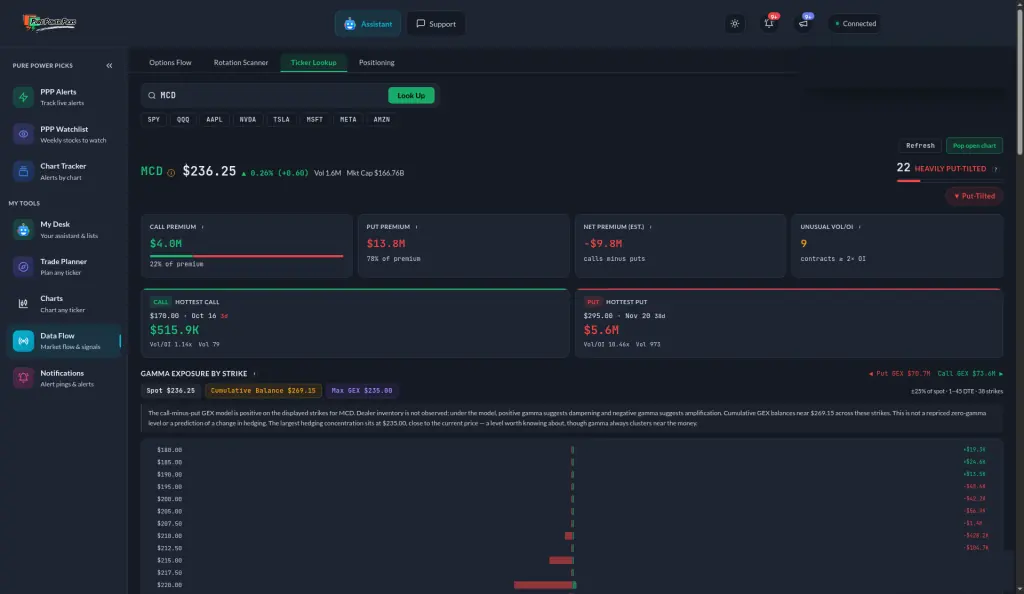
Task: Click the $210.00 strike row label
Action: (x=169, y=536)
